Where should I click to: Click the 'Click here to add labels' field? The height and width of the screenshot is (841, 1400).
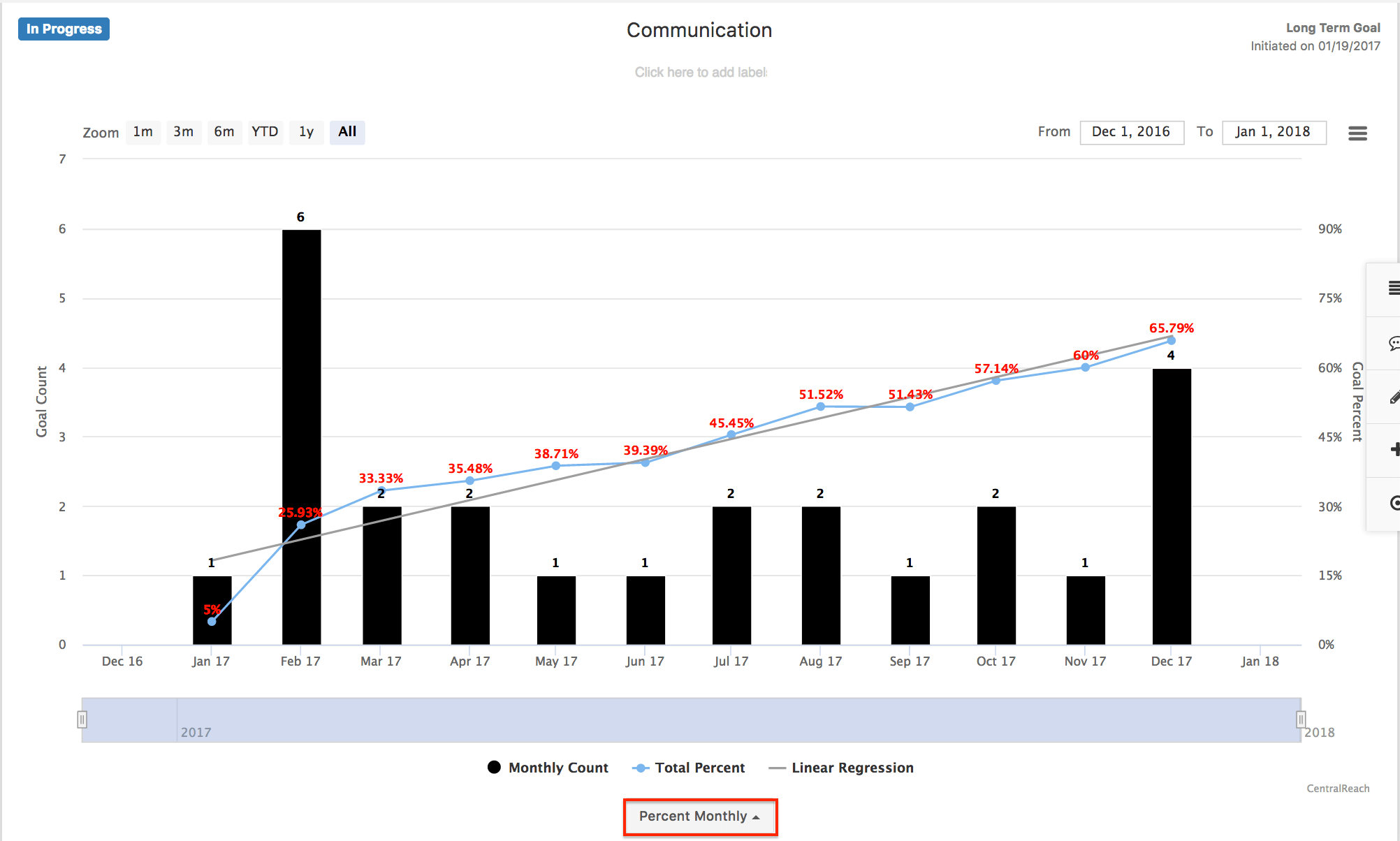(699, 71)
